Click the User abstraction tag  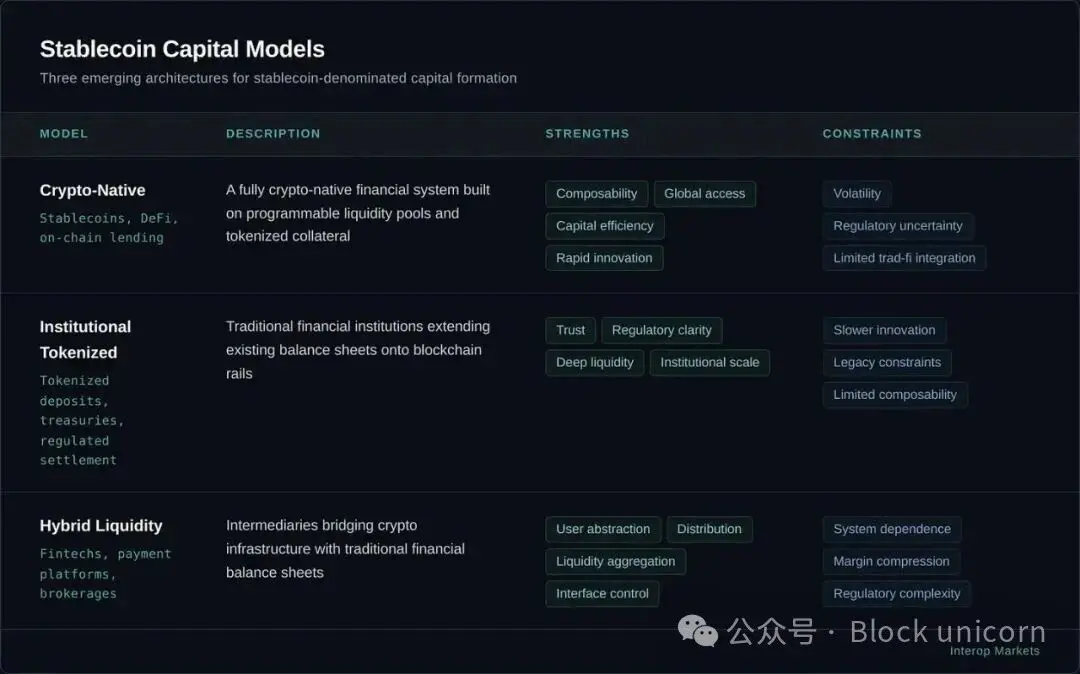tap(602, 529)
